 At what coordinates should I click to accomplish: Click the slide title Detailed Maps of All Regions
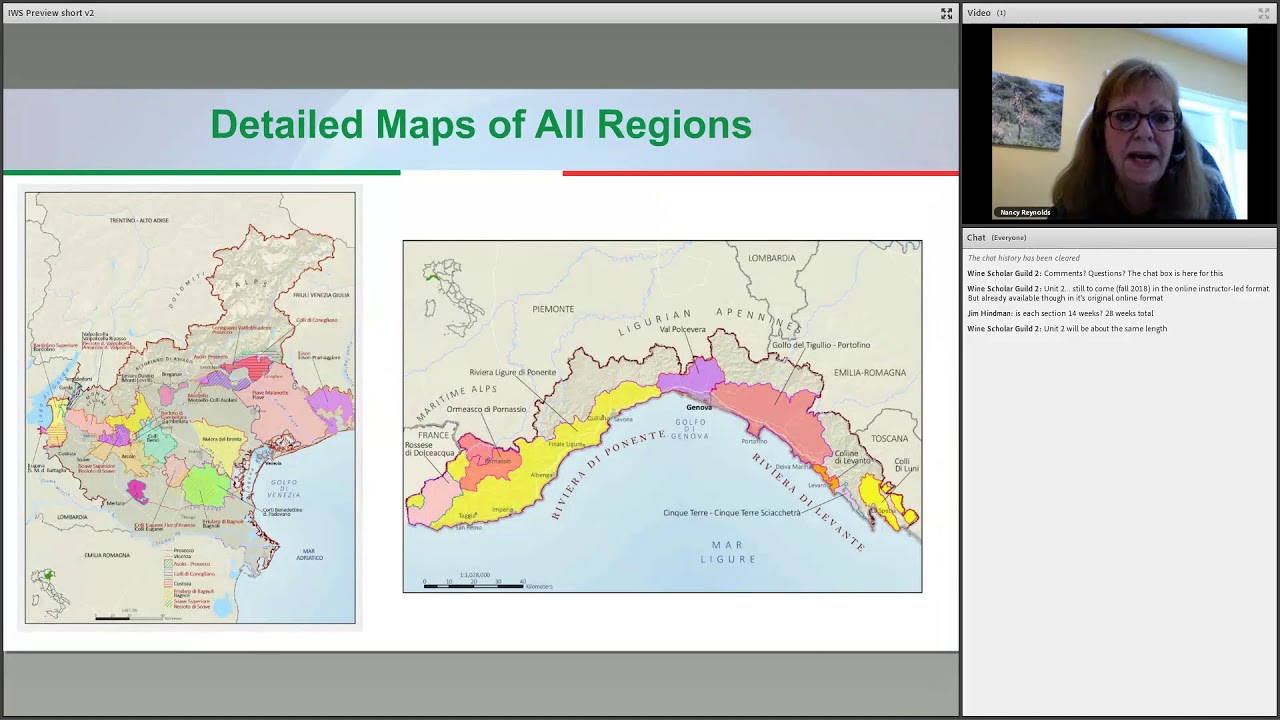pos(480,125)
